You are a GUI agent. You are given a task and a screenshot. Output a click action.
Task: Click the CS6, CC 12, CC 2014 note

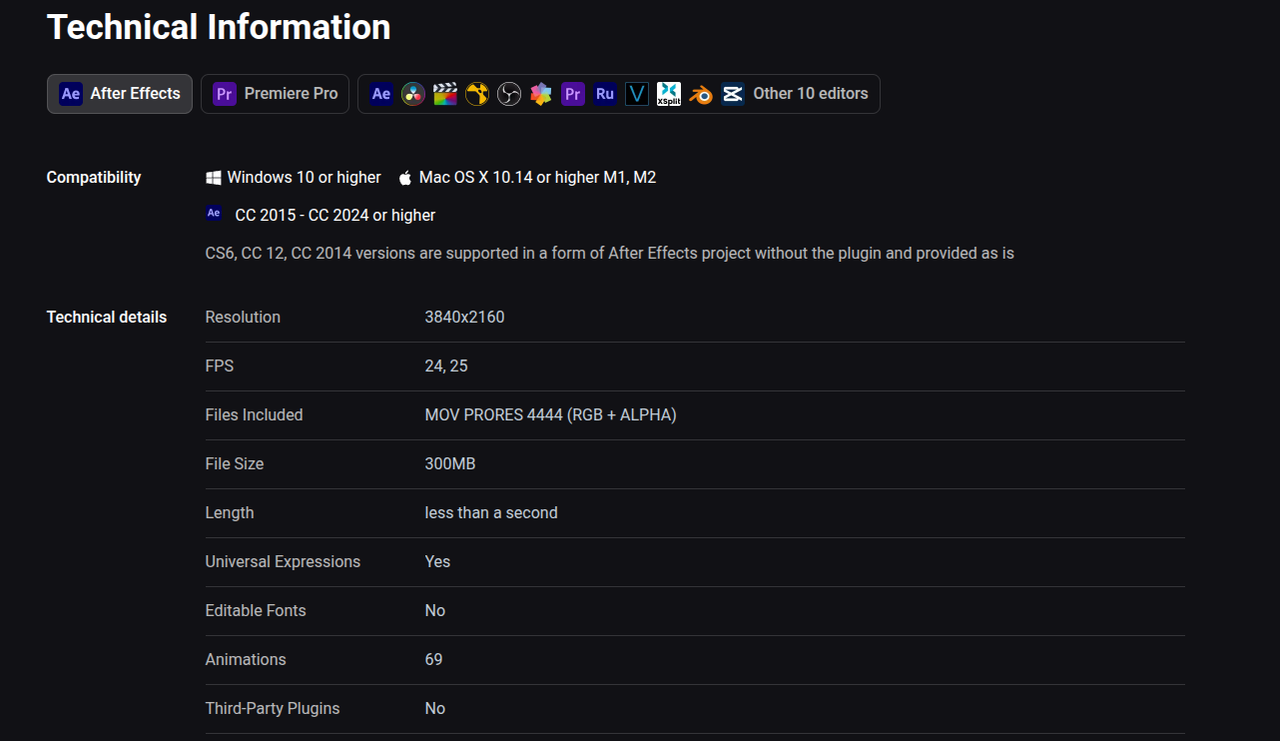pyautogui.click(x=610, y=253)
